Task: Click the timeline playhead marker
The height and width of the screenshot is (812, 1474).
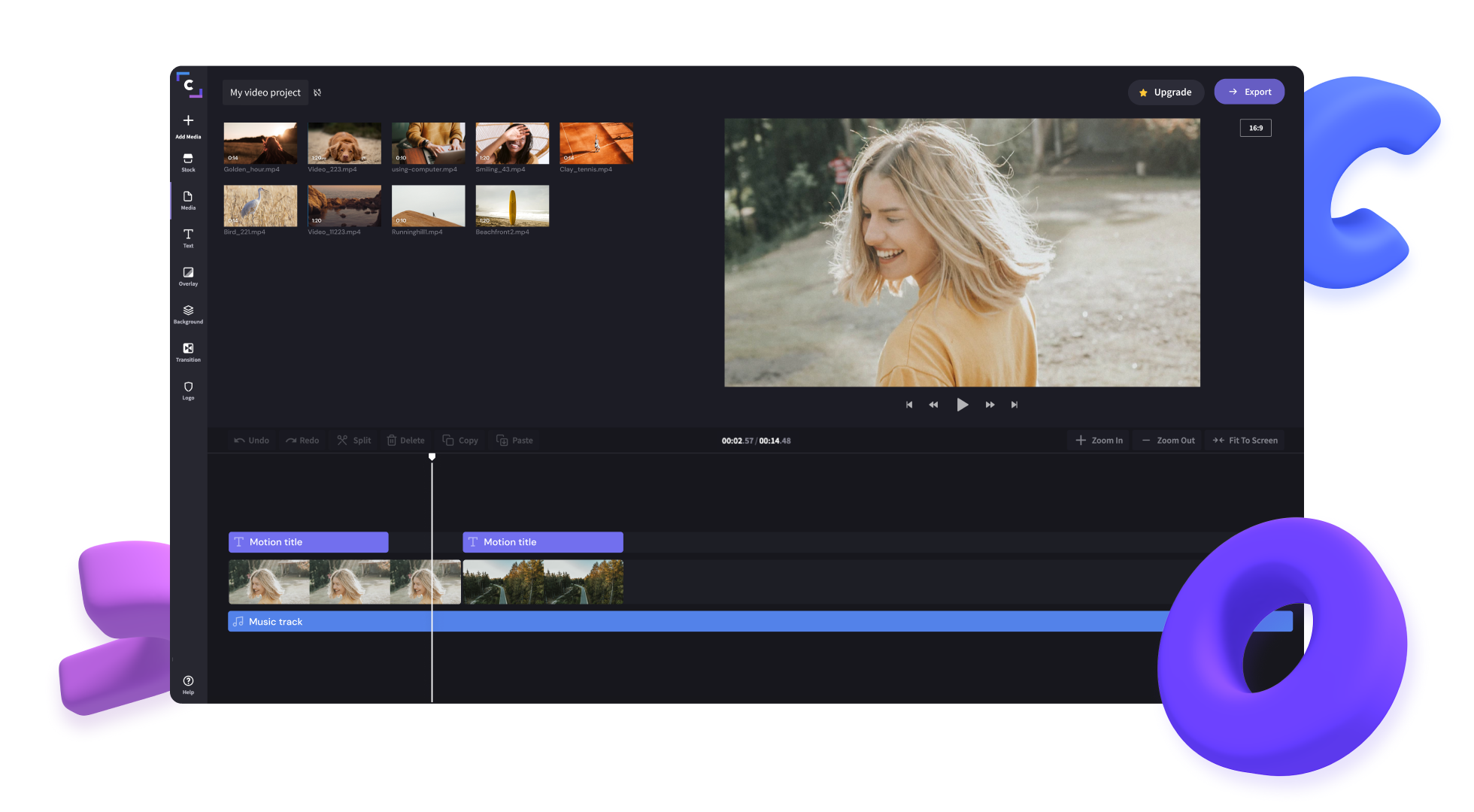Action: [431, 457]
